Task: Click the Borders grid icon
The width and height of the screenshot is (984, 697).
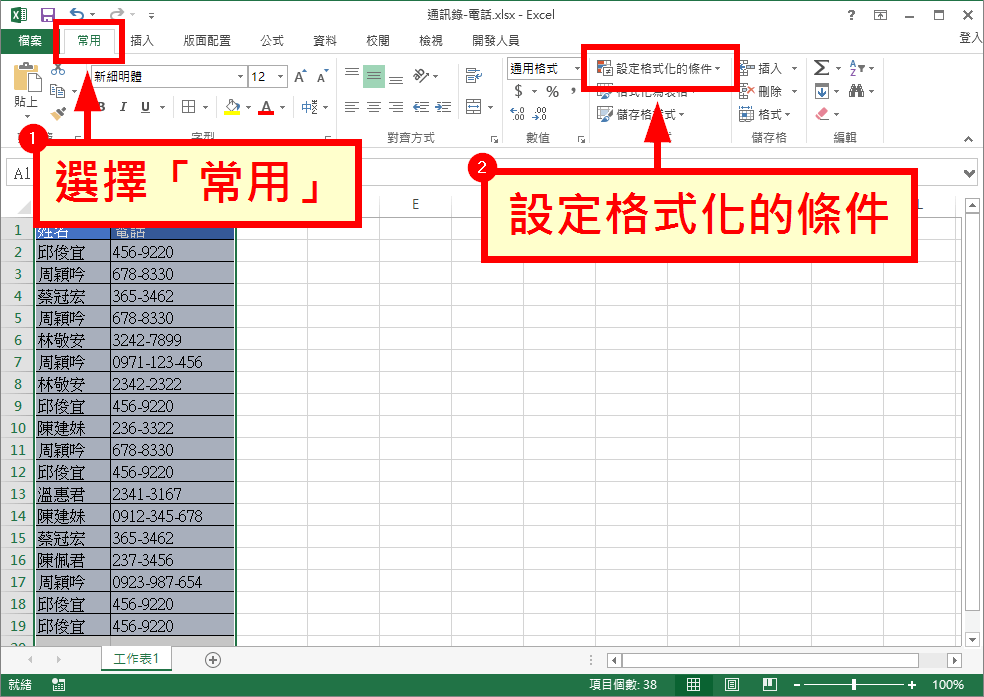Action: point(188,107)
